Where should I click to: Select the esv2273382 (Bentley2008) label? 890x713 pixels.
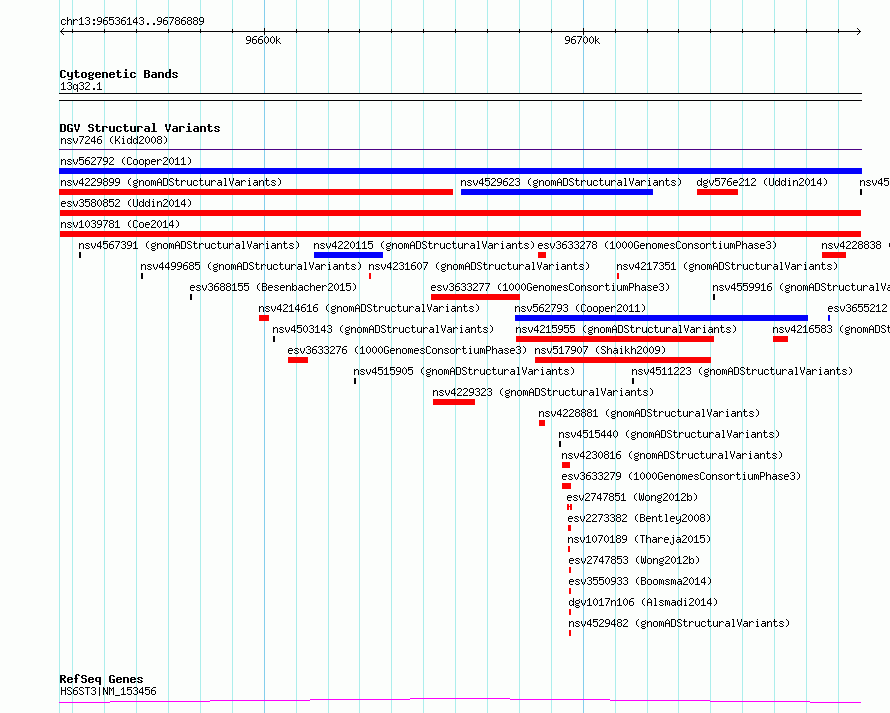pyautogui.click(x=639, y=518)
